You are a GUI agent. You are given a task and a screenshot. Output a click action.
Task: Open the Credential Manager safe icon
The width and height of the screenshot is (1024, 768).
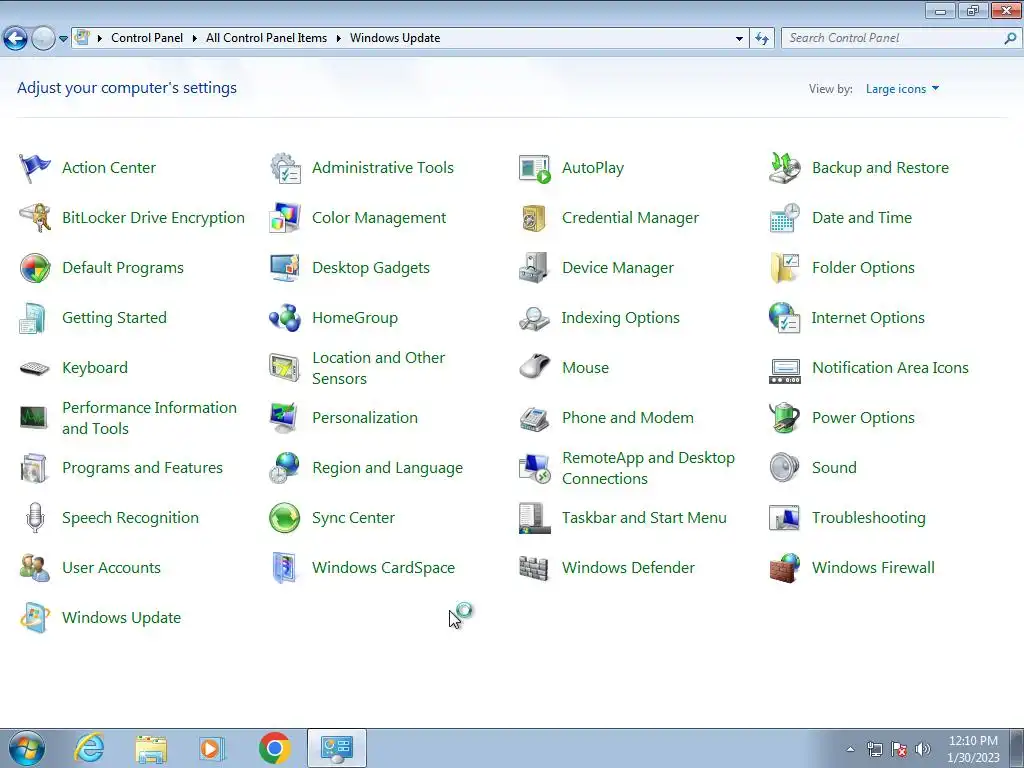[x=535, y=218]
